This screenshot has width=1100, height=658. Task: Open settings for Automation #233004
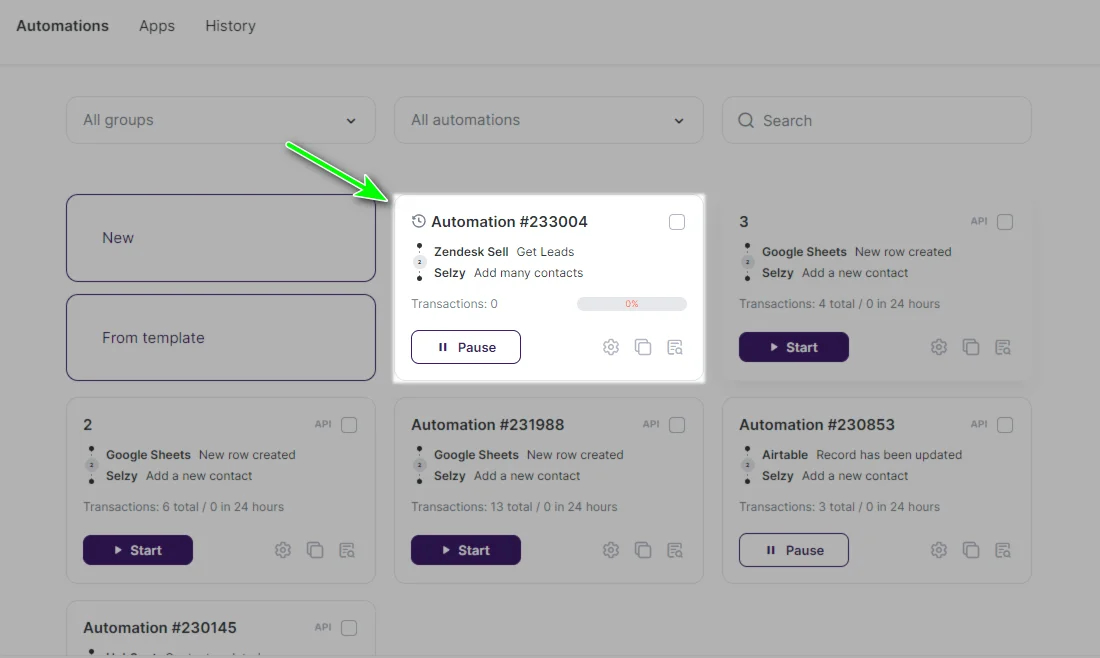pos(611,346)
